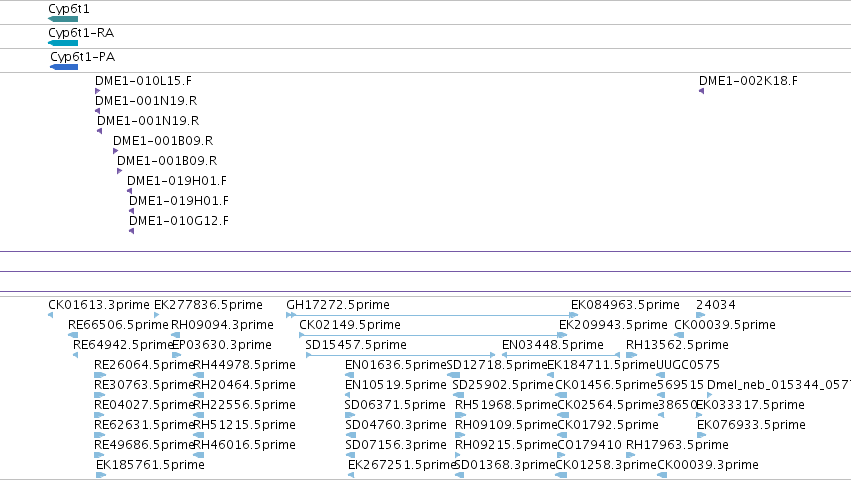Viewport: 851px width, 480px height.
Task: Open the SD06371.5prime EST
Action: pyautogui.click(x=395, y=406)
